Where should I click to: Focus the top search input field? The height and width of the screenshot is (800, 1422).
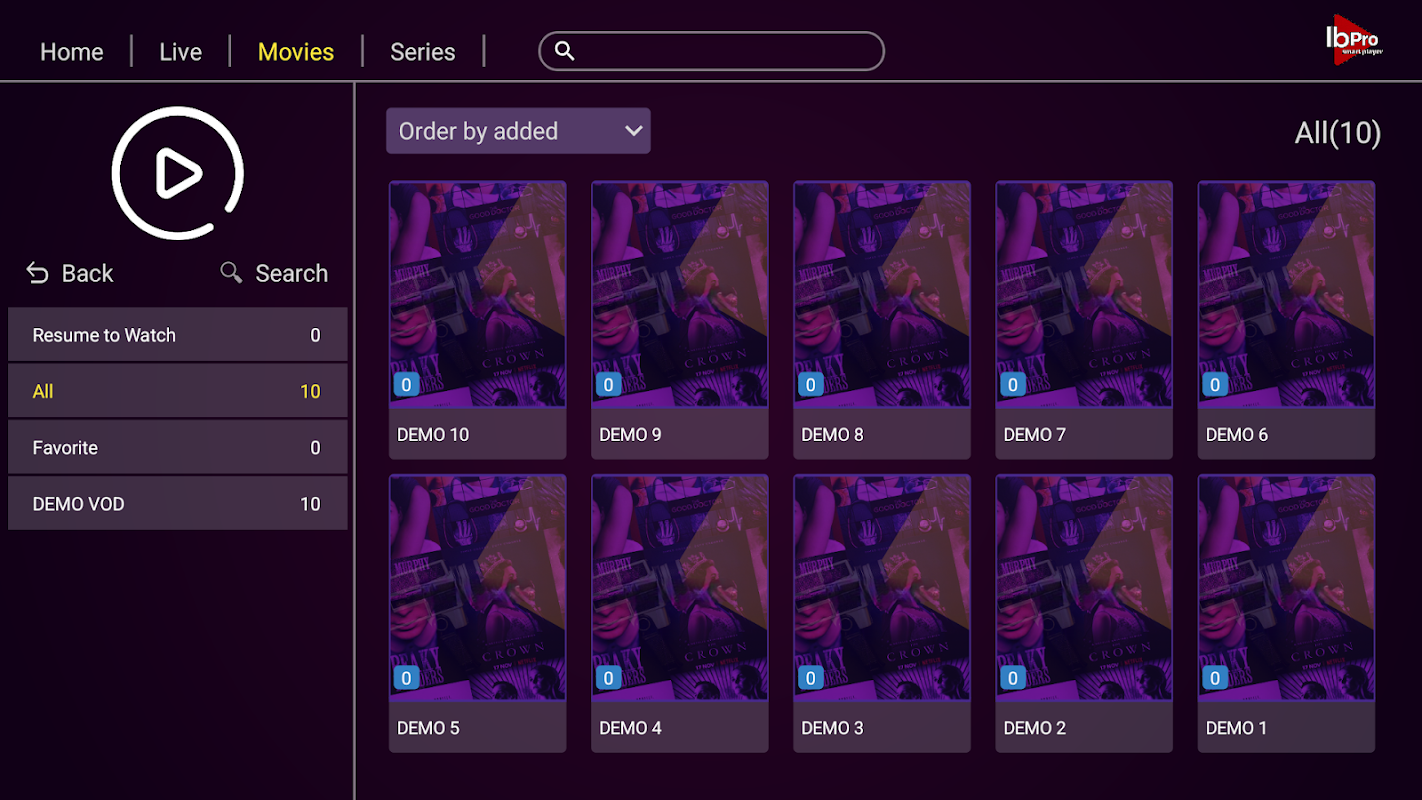click(711, 51)
